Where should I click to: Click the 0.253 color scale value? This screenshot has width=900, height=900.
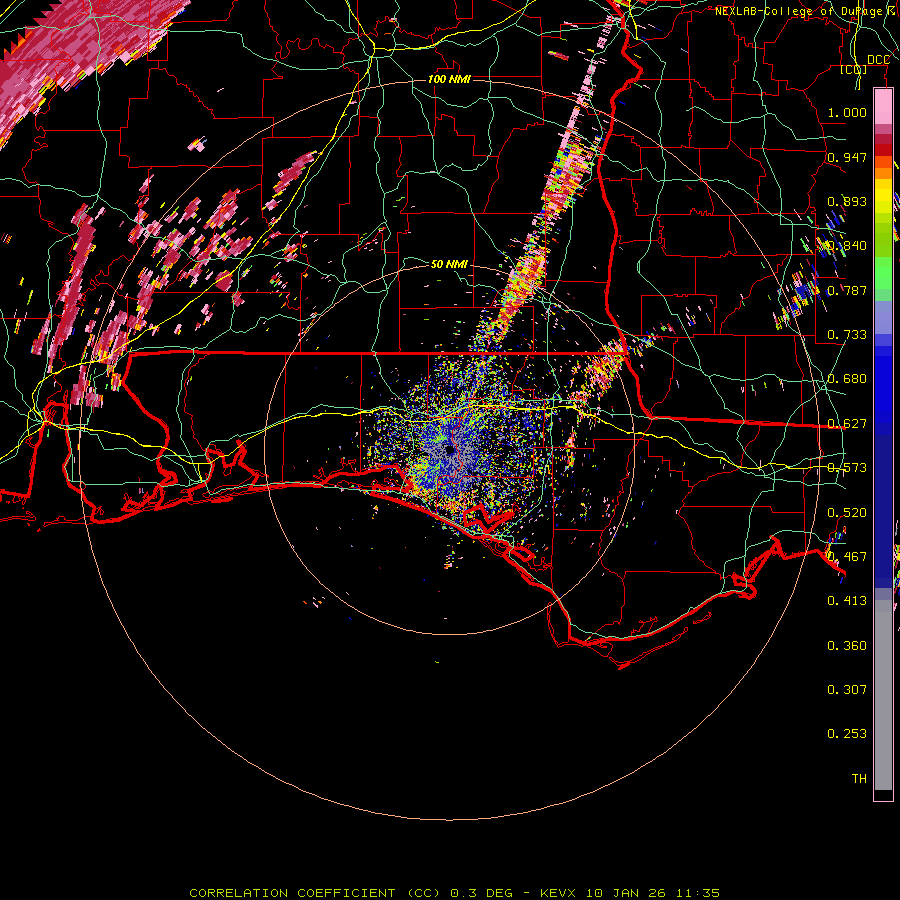pos(847,734)
